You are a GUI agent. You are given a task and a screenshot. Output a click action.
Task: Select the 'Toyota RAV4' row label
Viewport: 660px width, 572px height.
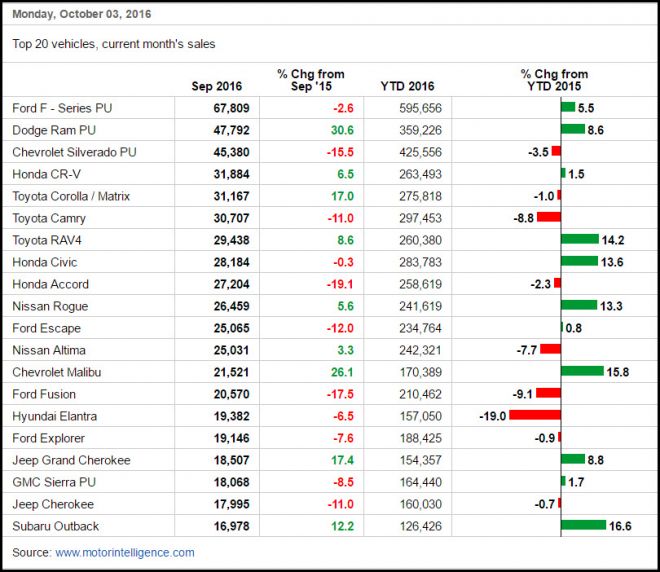(47, 240)
